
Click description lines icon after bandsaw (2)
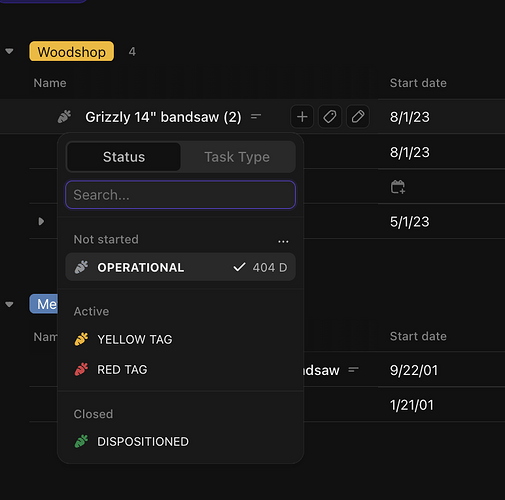tap(256, 117)
